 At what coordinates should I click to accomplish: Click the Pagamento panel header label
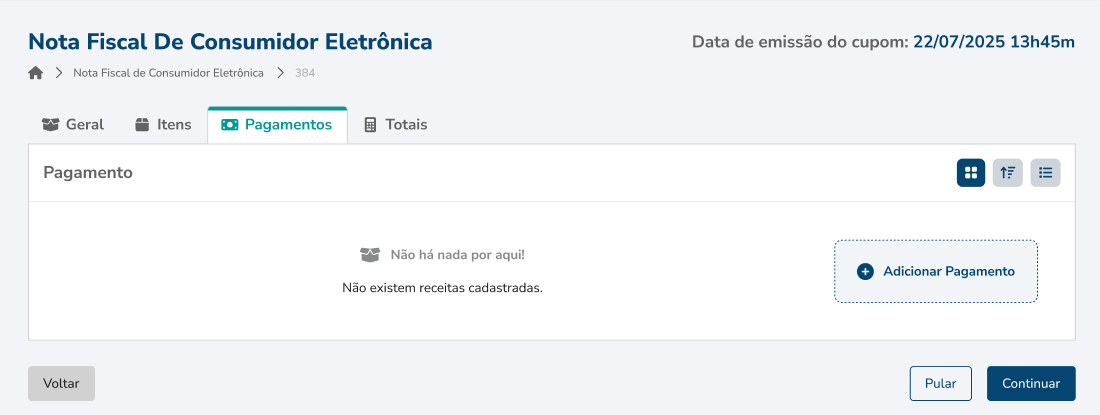tap(88, 173)
